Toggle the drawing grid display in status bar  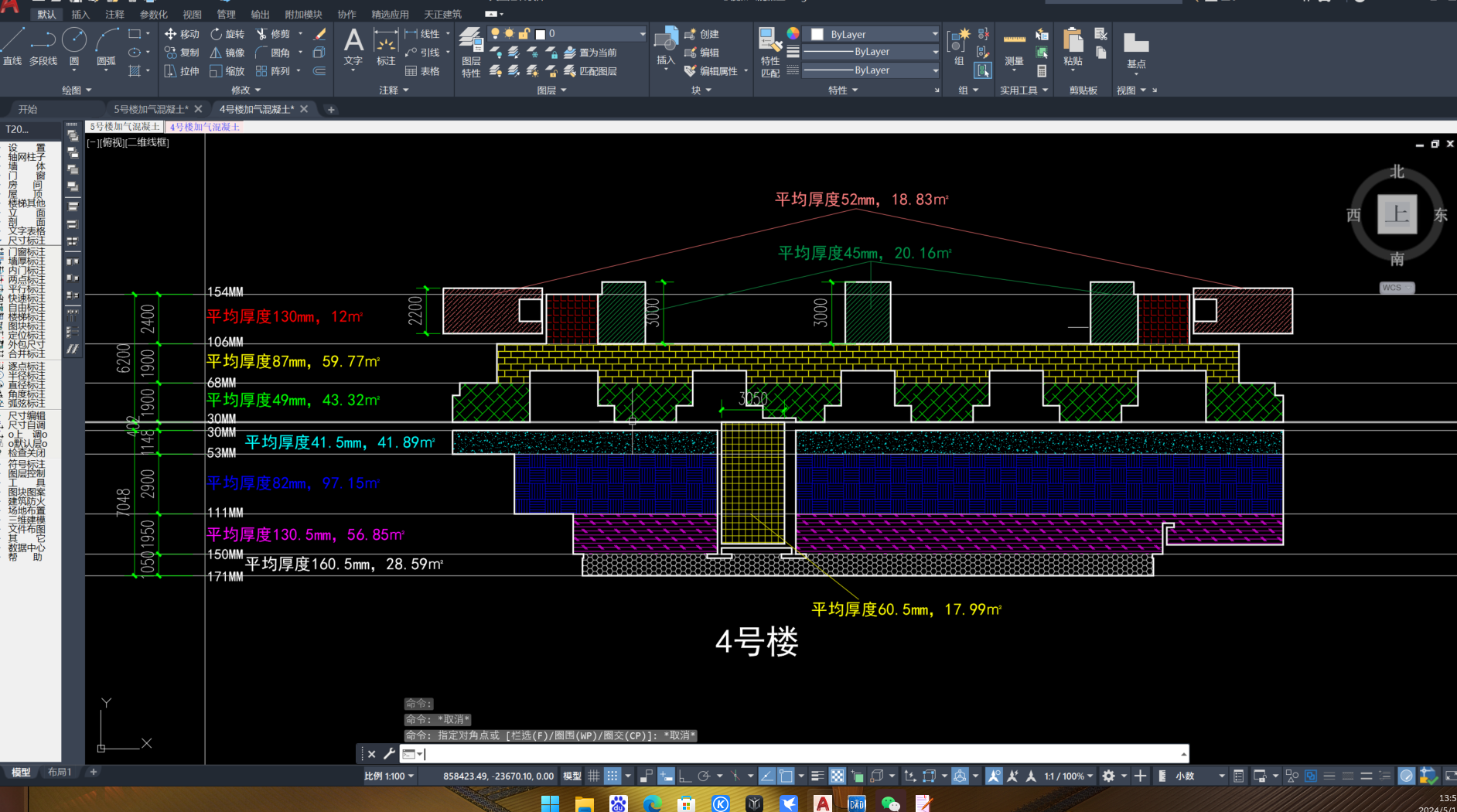coord(593,776)
